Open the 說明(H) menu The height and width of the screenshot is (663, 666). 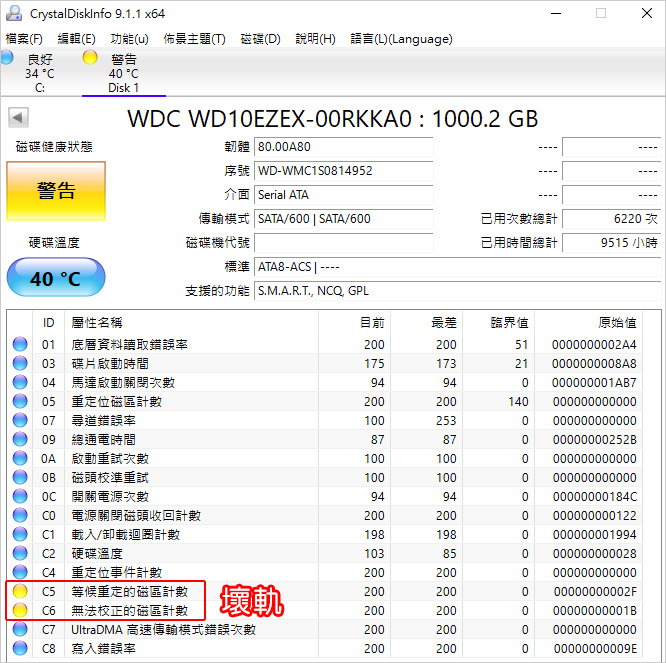316,39
